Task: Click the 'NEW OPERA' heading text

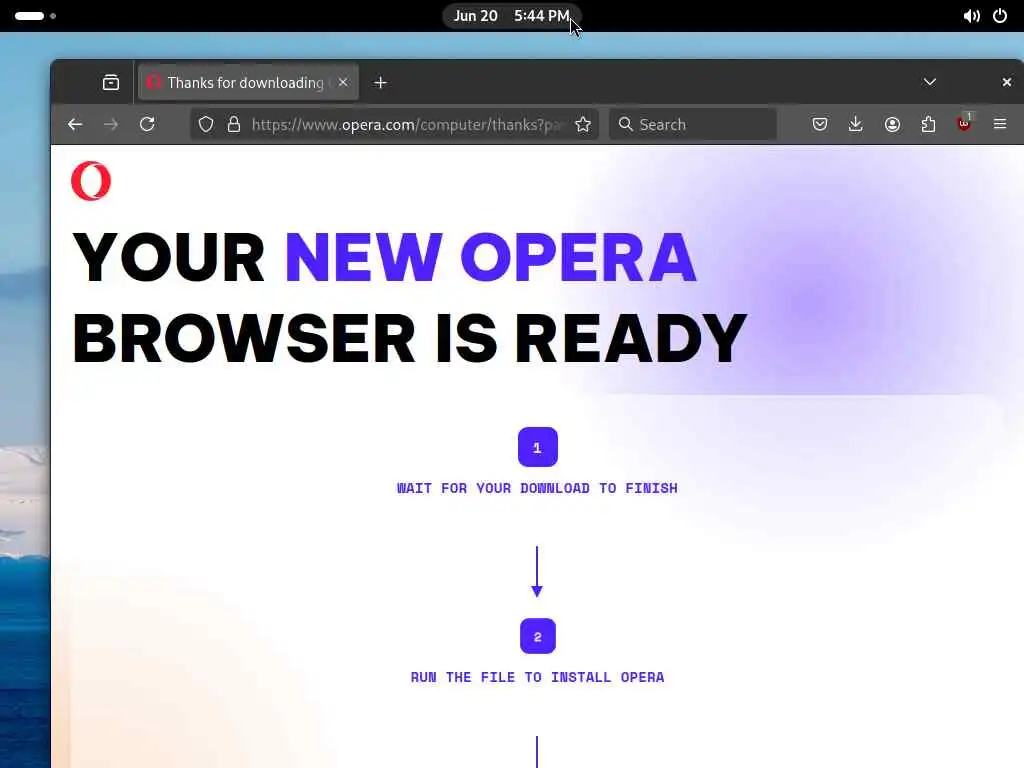Action: click(491, 257)
